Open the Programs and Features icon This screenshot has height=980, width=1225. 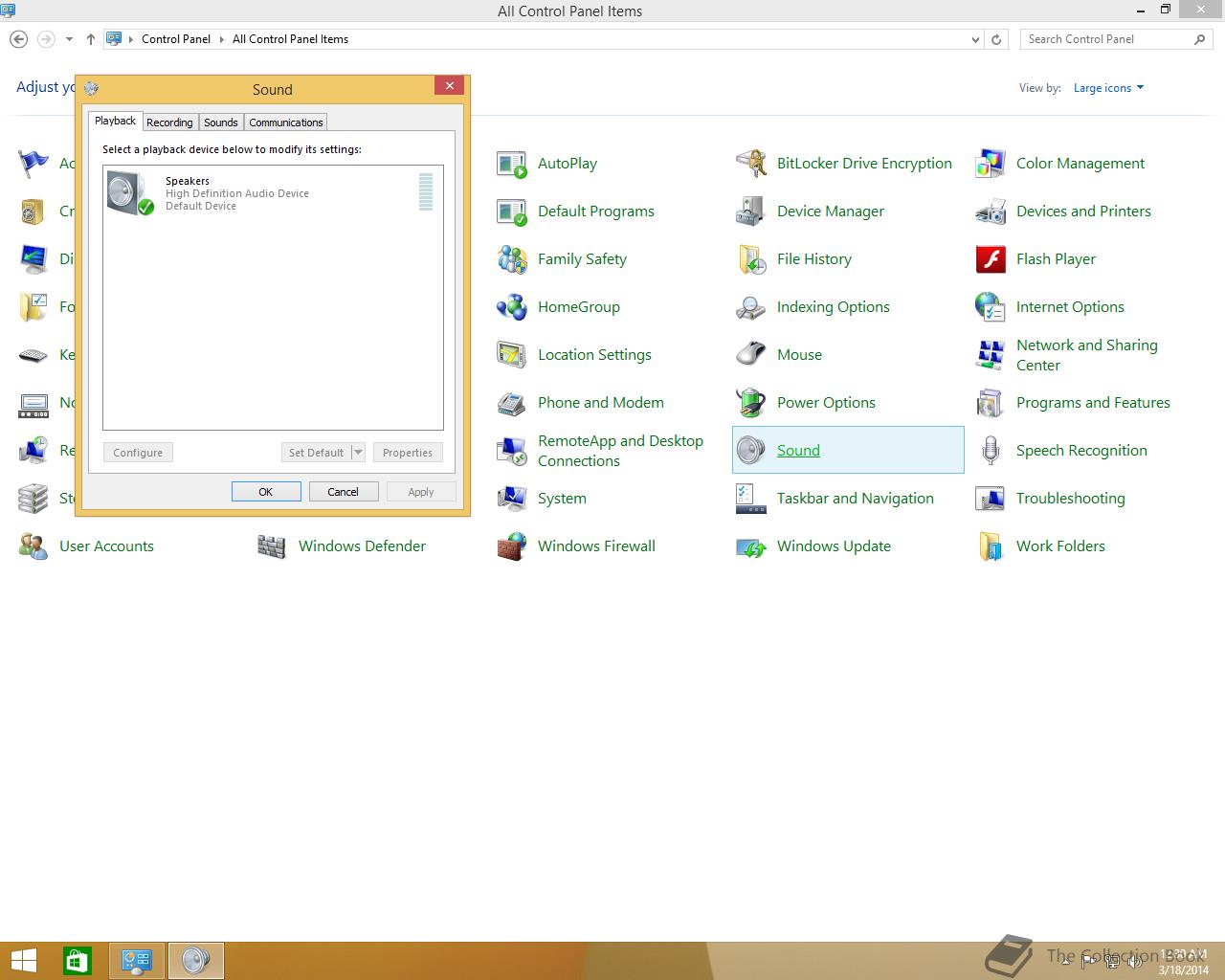click(x=991, y=403)
